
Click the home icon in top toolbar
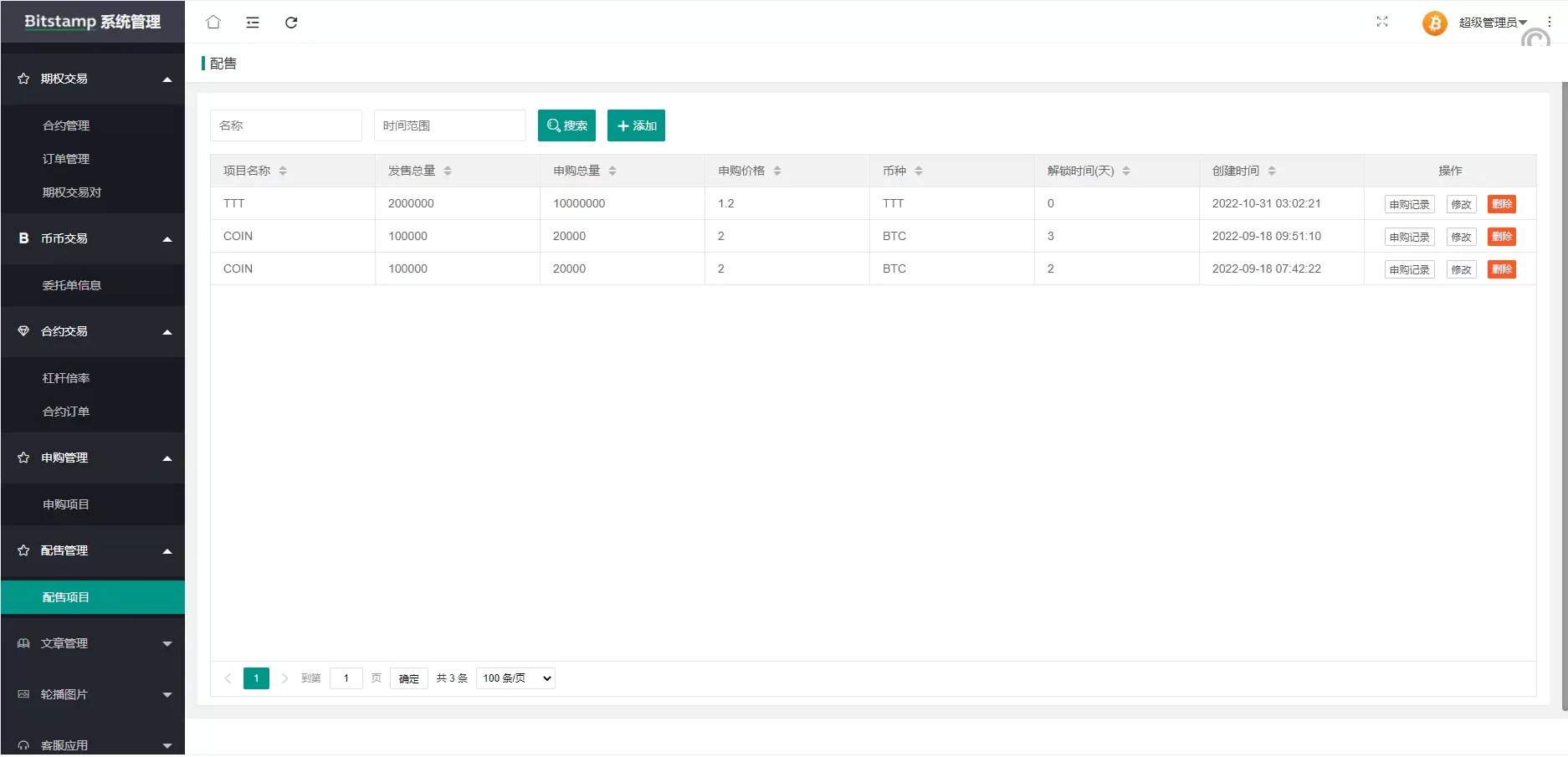213,23
